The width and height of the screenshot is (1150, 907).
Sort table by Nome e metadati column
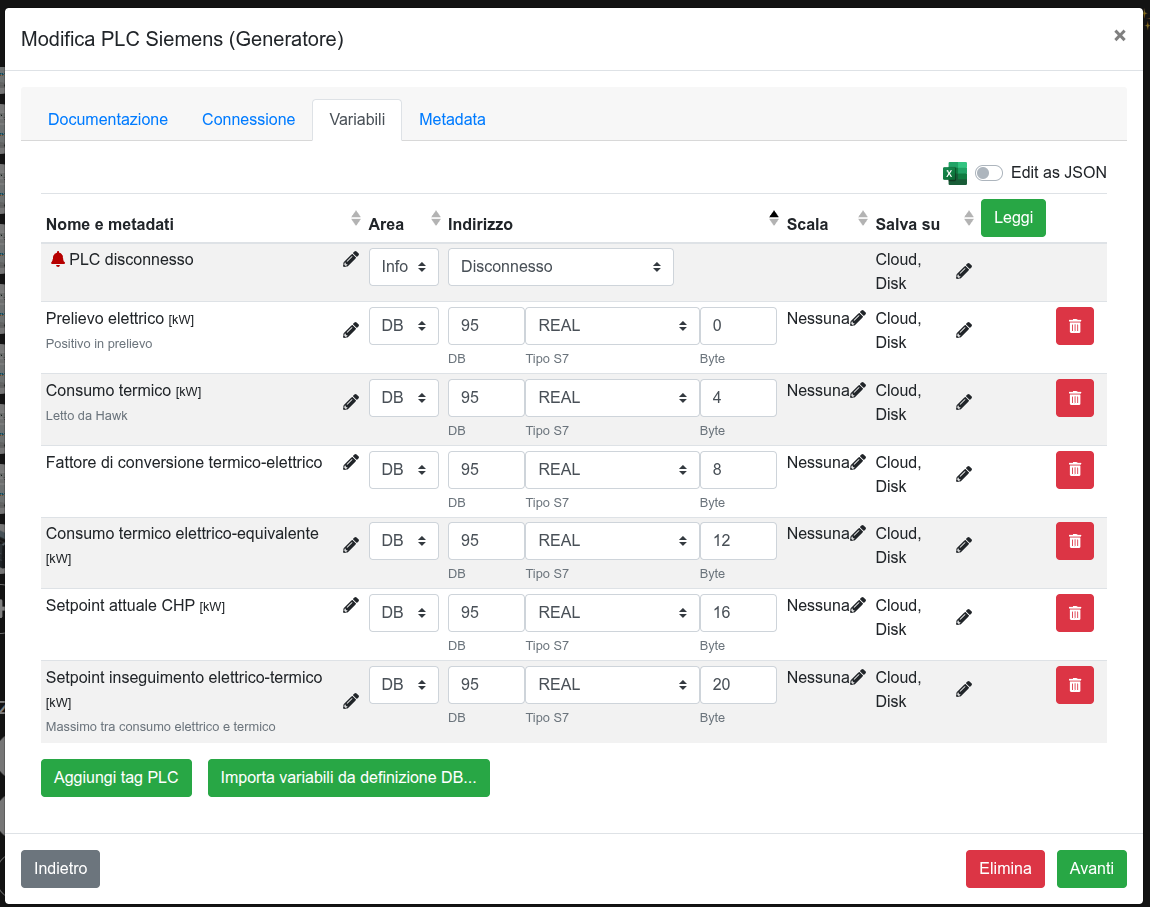pyautogui.click(x=355, y=219)
